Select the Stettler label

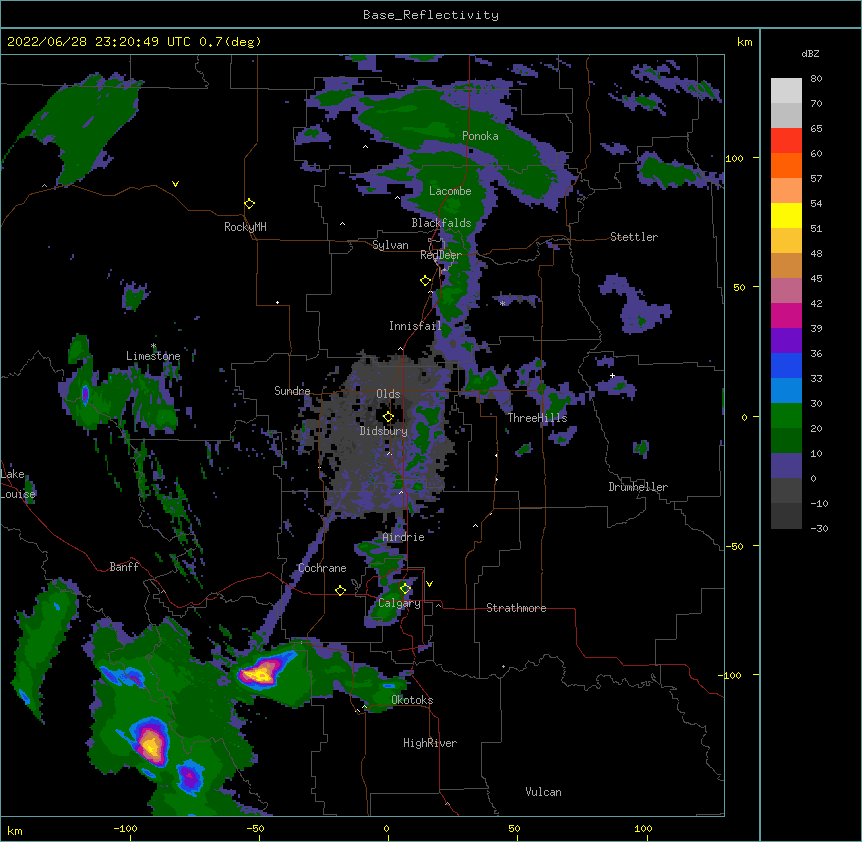(x=634, y=237)
